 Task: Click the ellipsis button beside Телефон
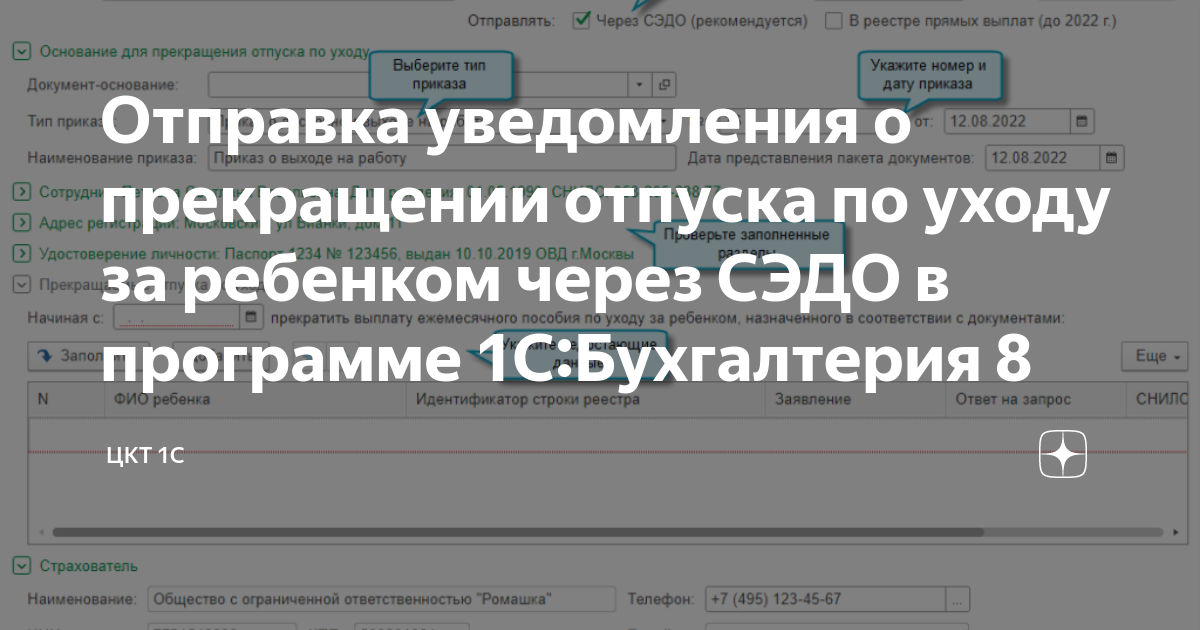point(959,599)
